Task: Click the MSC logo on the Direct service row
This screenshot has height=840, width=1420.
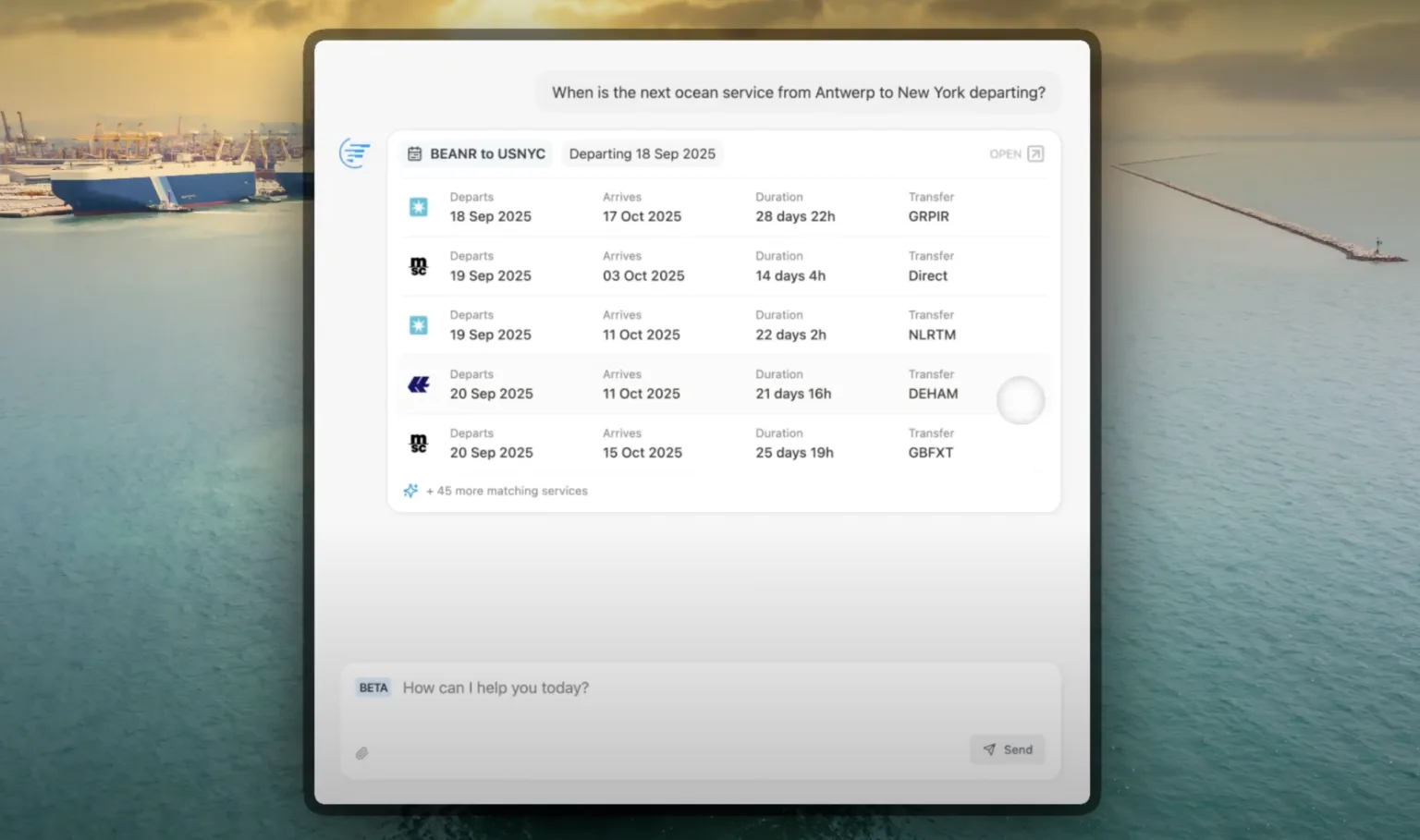Action: pyautogui.click(x=419, y=266)
